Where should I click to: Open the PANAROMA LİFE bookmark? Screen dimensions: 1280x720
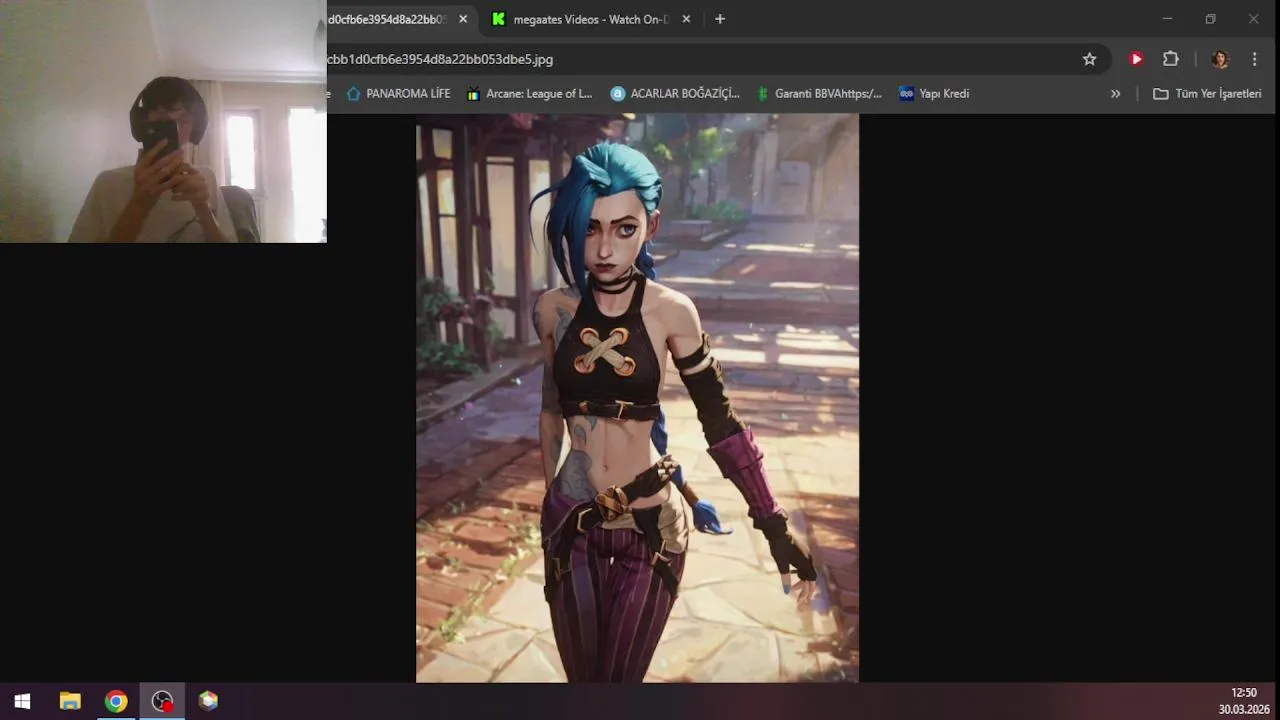point(398,94)
